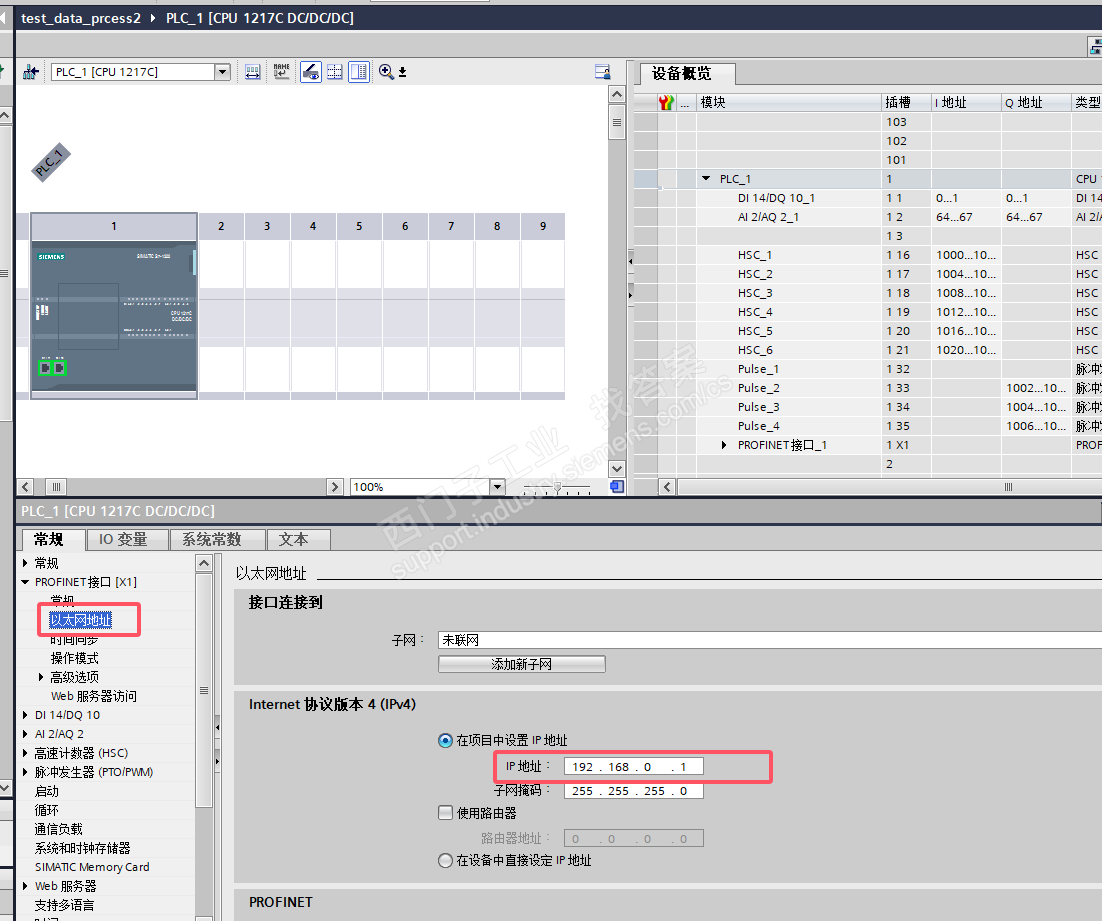The image size is (1102, 921).
Task: Click the diagnostics icon in the overview table header
Action: (x=666, y=103)
